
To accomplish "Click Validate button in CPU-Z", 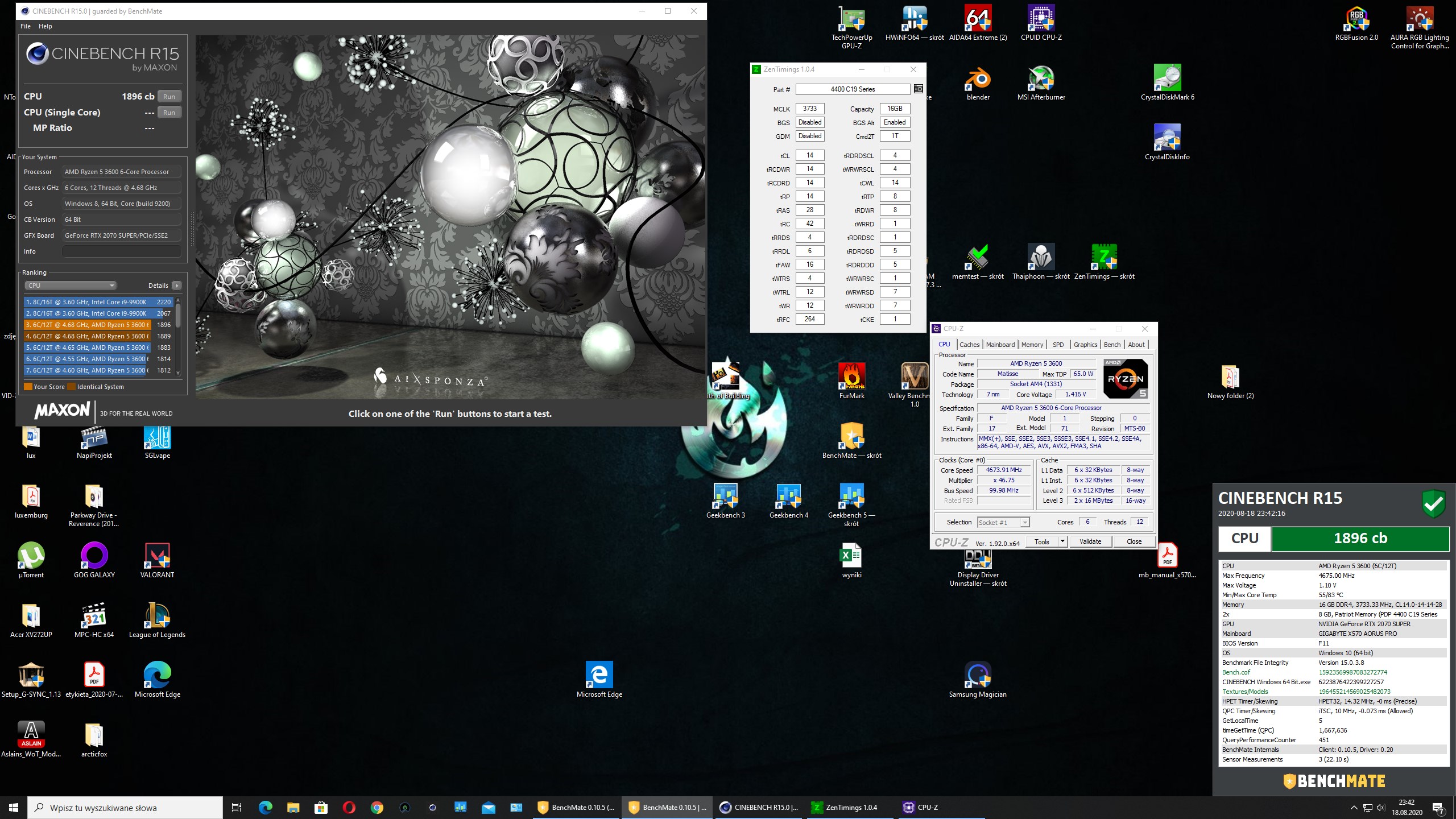I will (x=1090, y=541).
